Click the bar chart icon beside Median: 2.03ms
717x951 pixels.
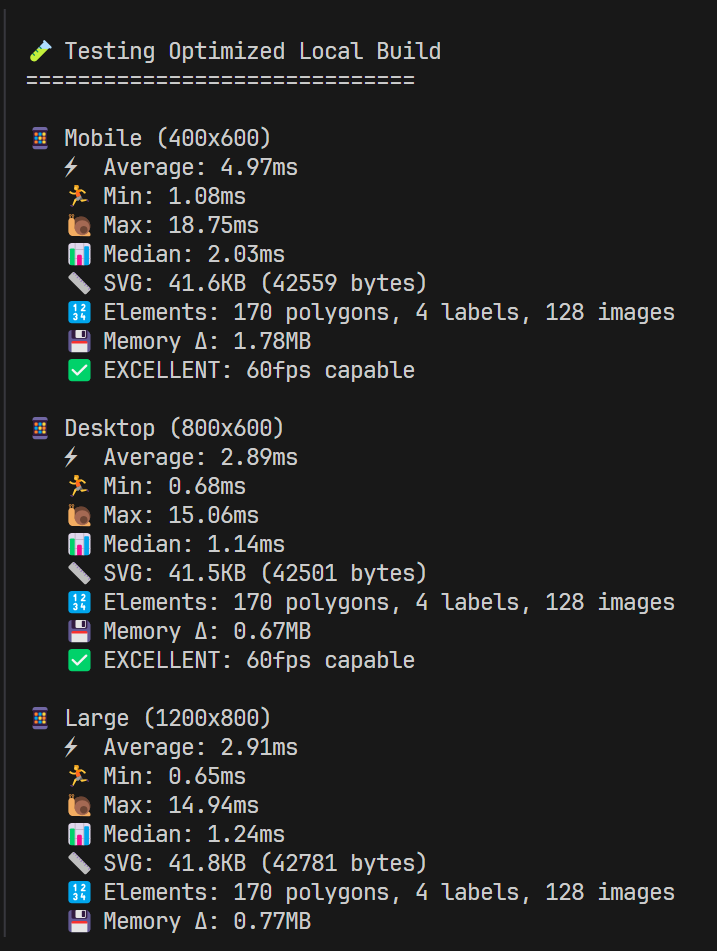79,254
